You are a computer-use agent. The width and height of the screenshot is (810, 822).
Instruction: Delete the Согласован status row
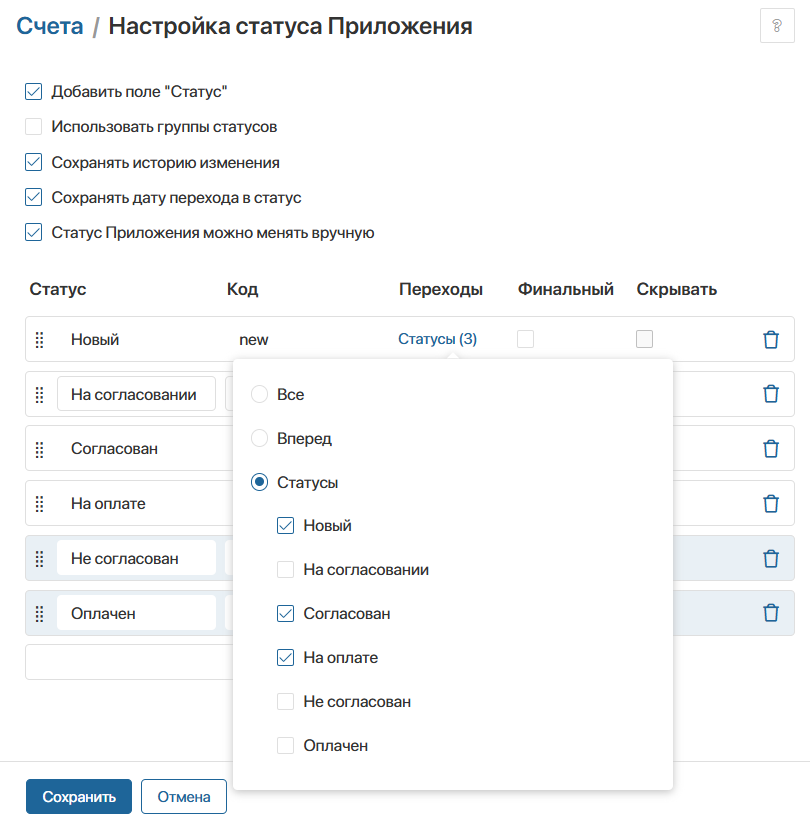click(x=771, y=449)
